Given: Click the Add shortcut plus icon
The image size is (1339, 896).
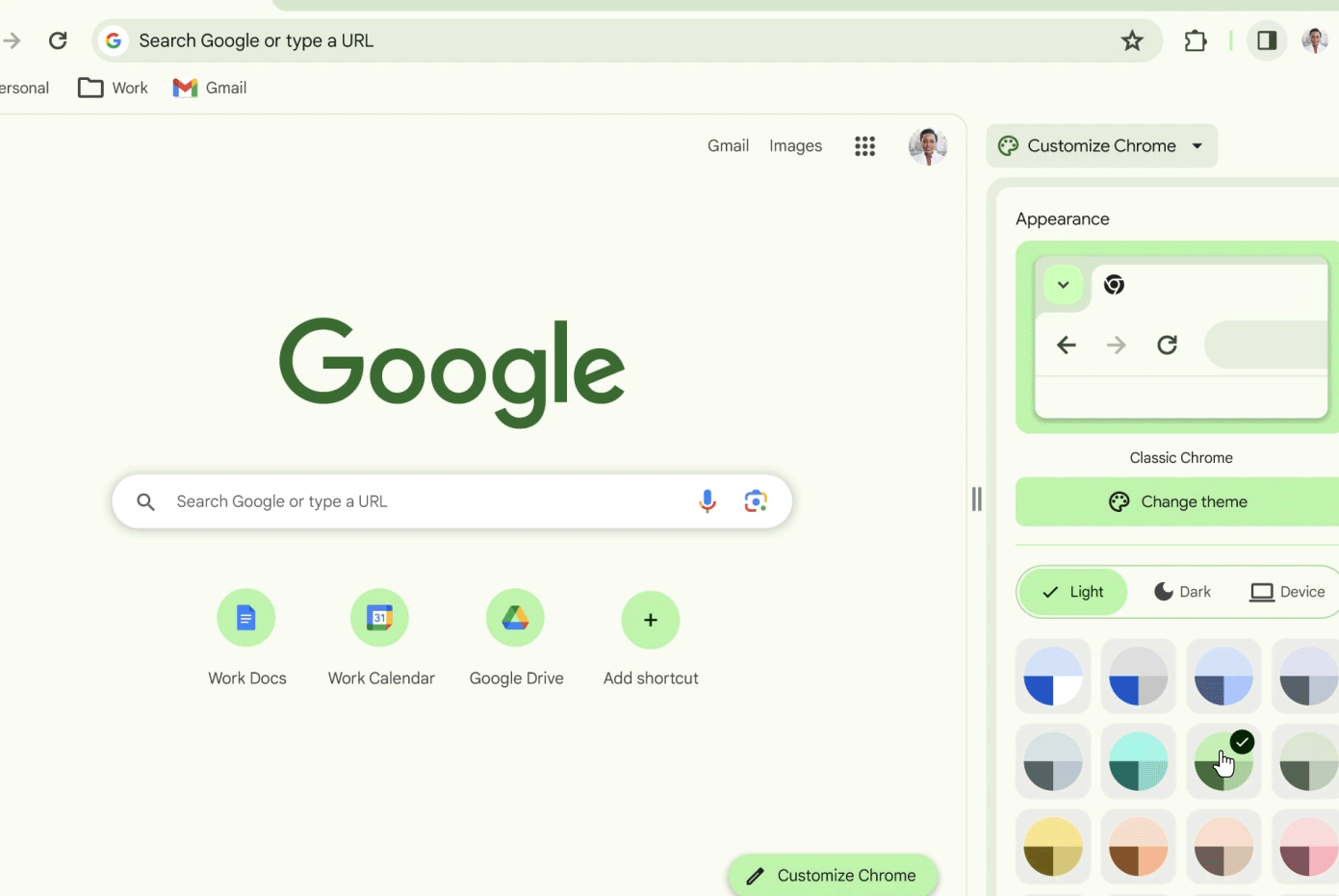Looking at the screenshot, I should (651, 620).
